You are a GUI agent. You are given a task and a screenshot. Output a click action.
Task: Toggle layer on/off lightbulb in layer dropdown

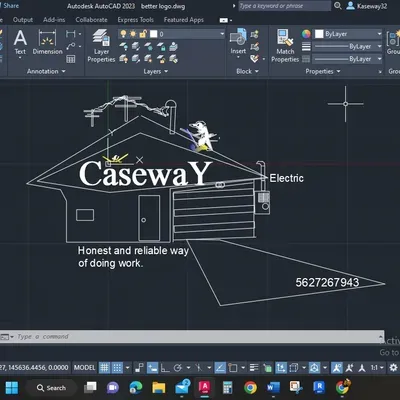point(123,34)
